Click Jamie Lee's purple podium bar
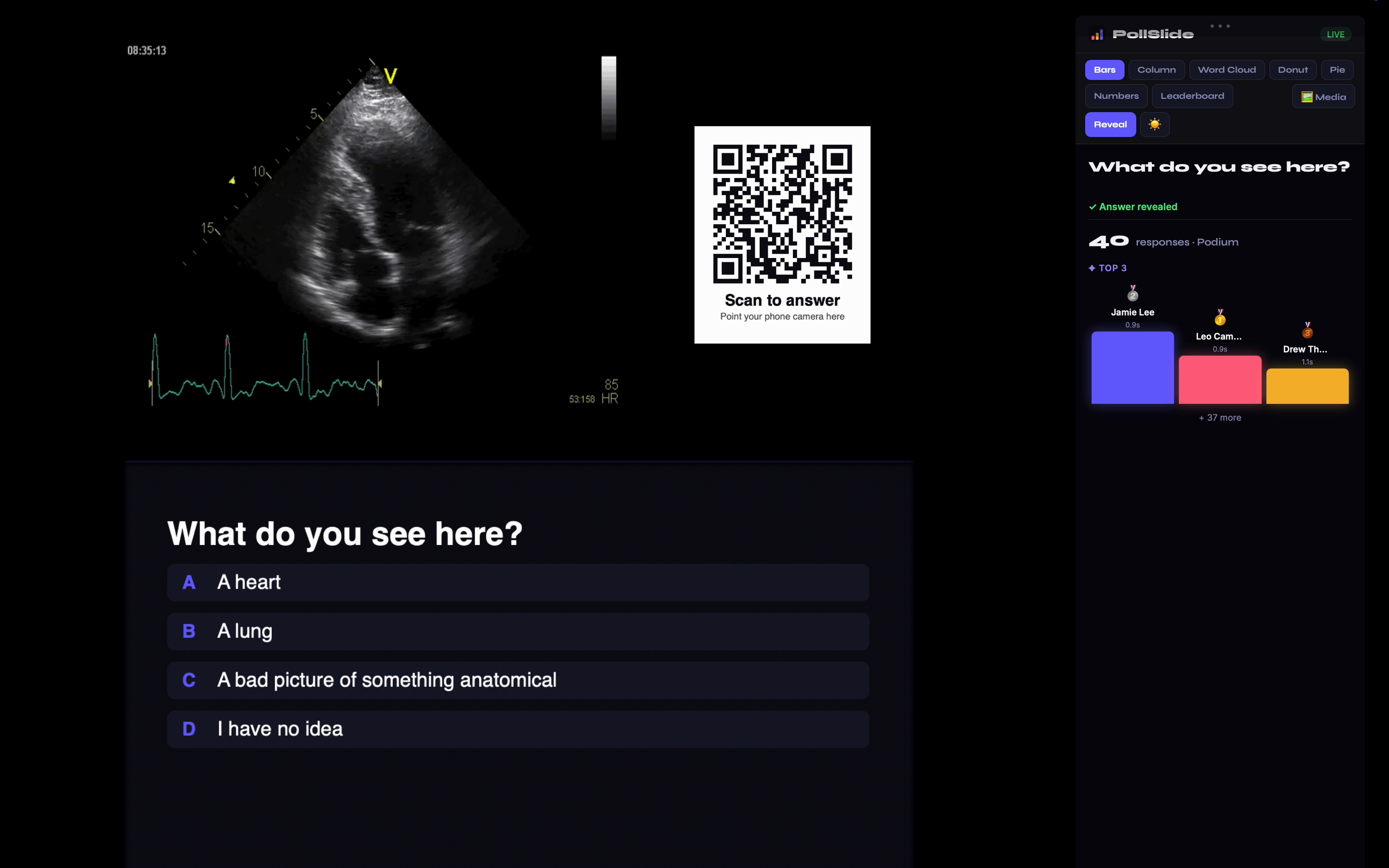 (1132, 367)
